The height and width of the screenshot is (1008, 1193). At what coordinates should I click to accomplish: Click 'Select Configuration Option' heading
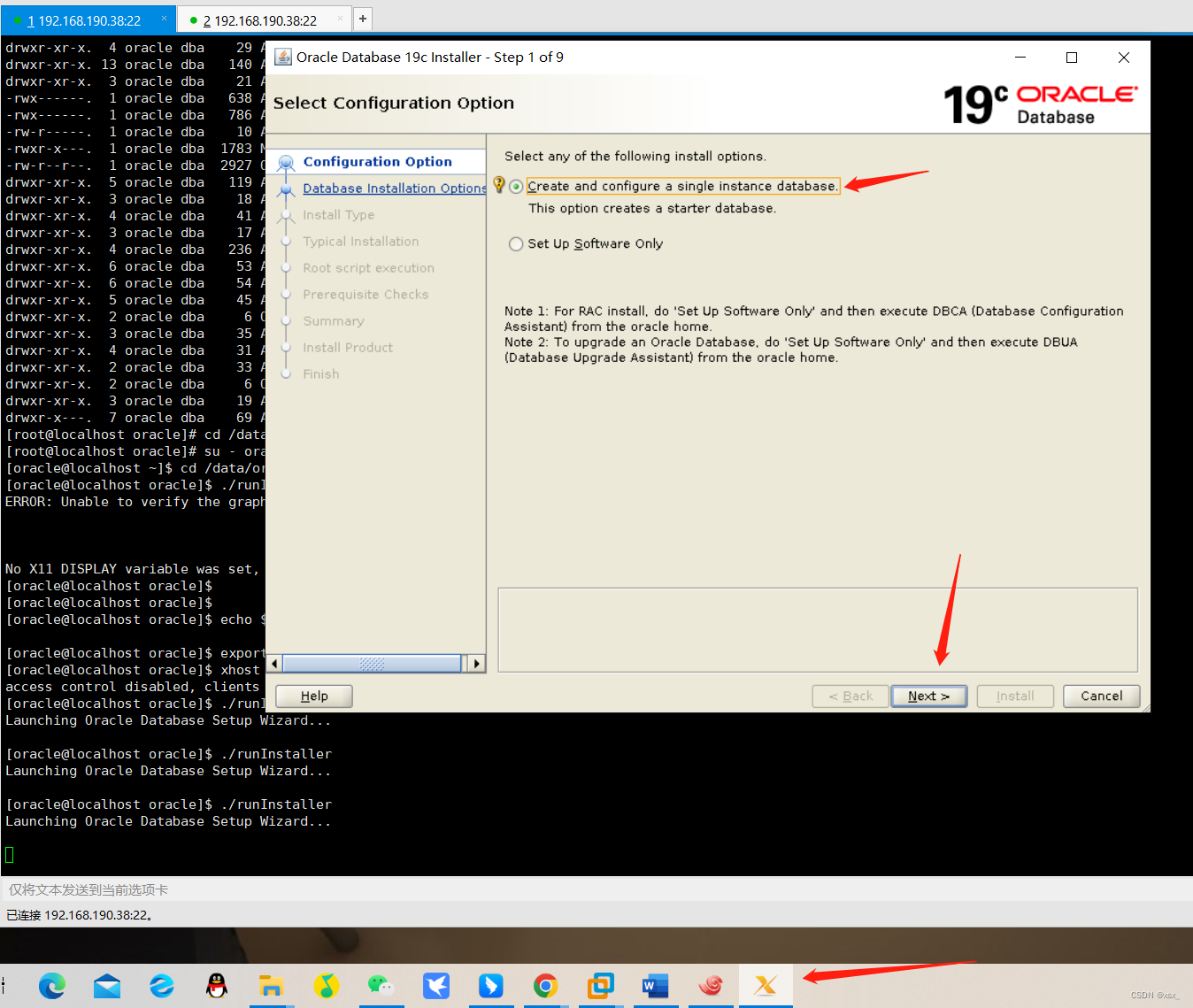394,104
